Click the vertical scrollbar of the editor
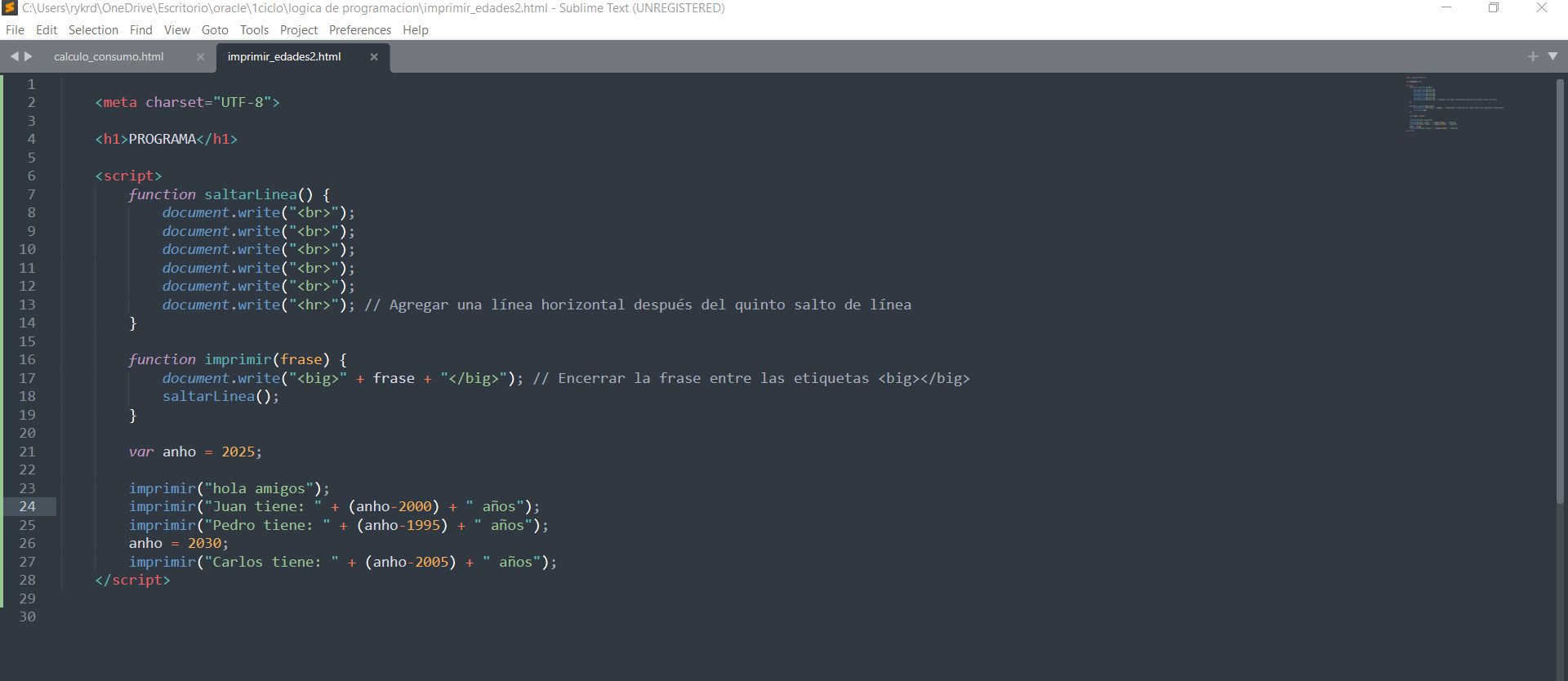 point(1560,292)
